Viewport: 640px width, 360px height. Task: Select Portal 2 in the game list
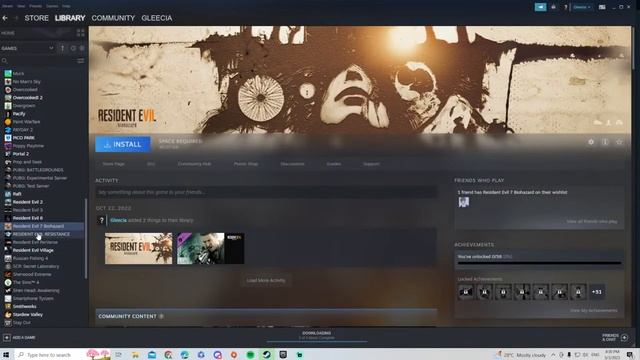tap(21, 154)
